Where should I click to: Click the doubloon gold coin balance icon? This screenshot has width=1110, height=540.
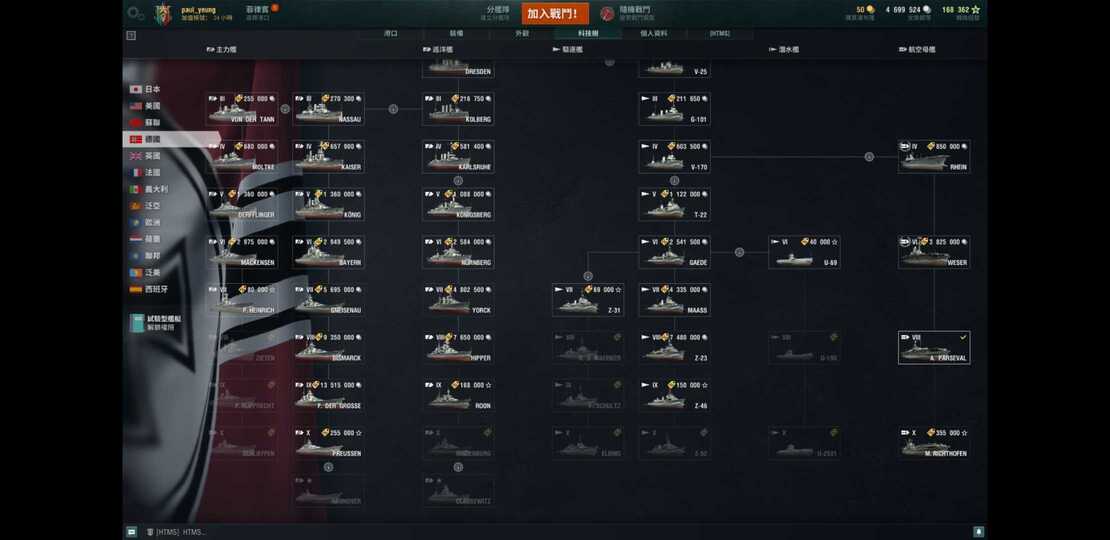coord(870,10)
